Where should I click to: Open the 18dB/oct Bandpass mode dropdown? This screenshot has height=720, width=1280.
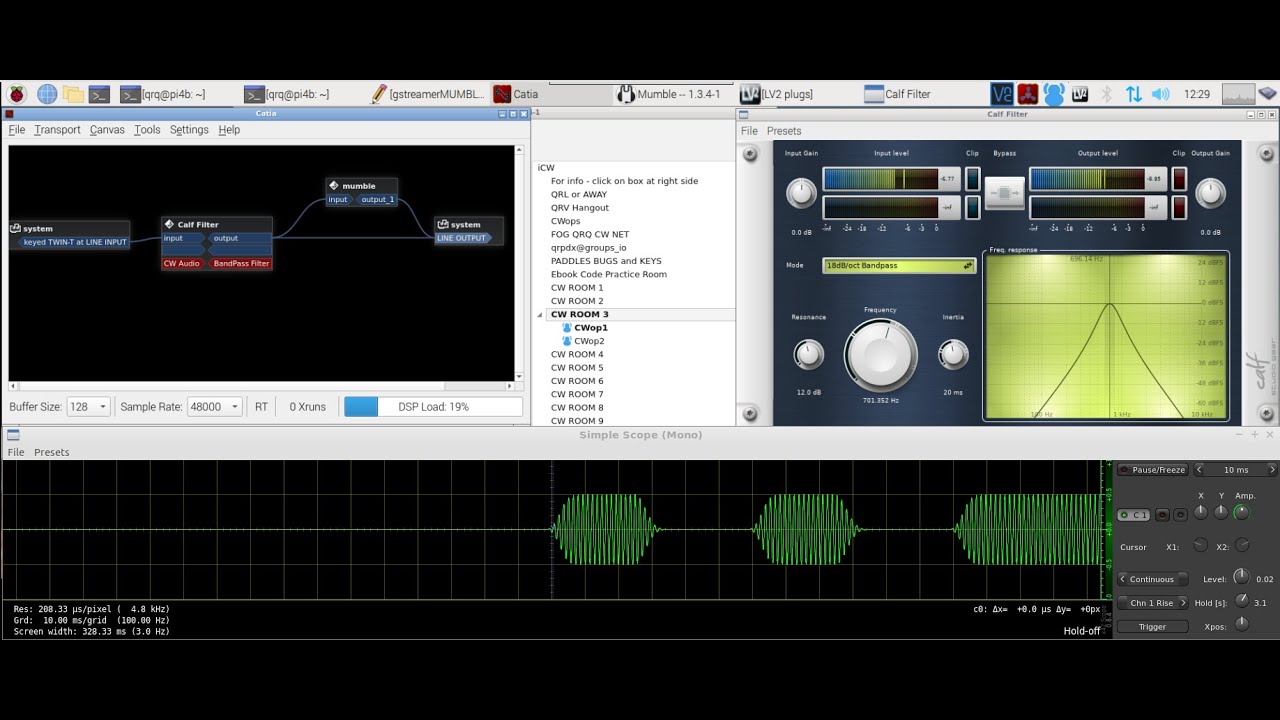pyautogui.click(x=898, y=266)
